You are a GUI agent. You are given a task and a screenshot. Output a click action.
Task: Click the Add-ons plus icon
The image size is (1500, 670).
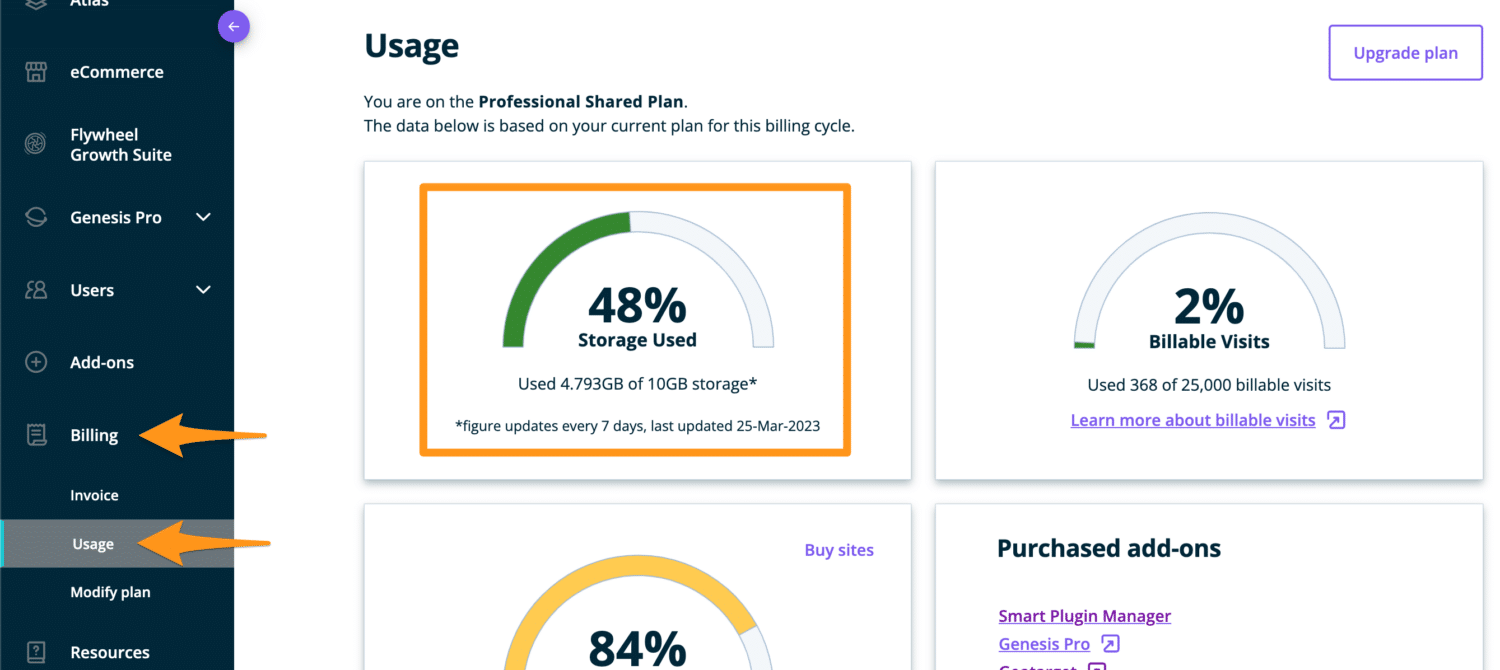36,362
